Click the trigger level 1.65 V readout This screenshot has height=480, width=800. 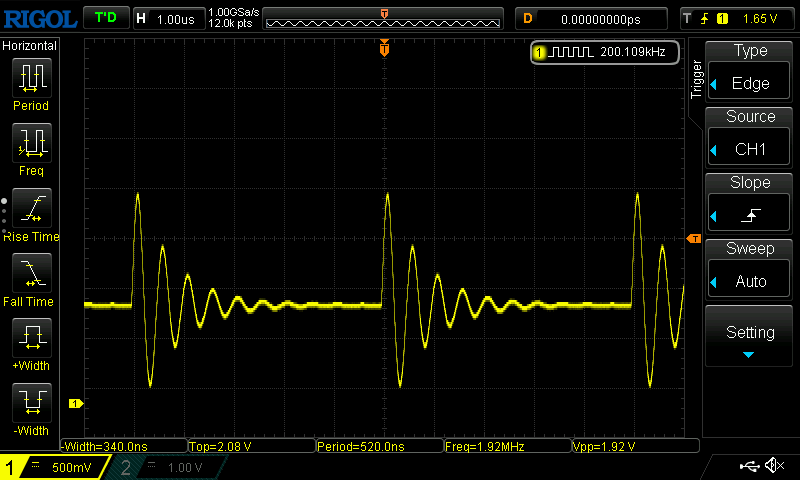click(760, 19)
